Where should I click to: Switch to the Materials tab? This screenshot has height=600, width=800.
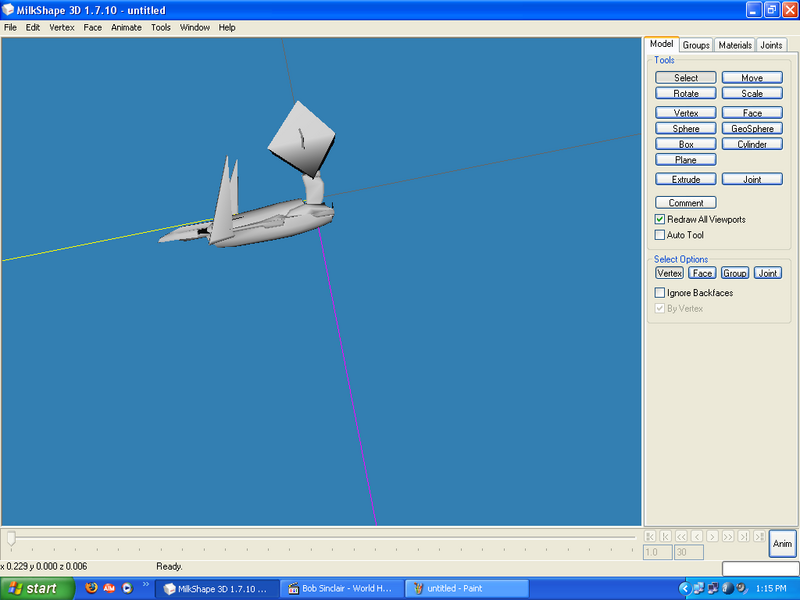(x=735, y=45)
